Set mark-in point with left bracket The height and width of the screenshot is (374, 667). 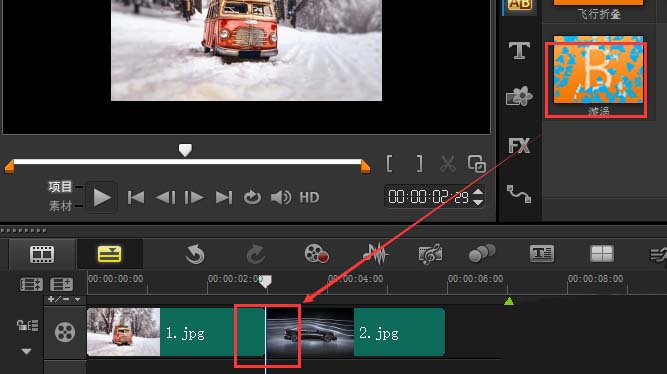[389, 163]
